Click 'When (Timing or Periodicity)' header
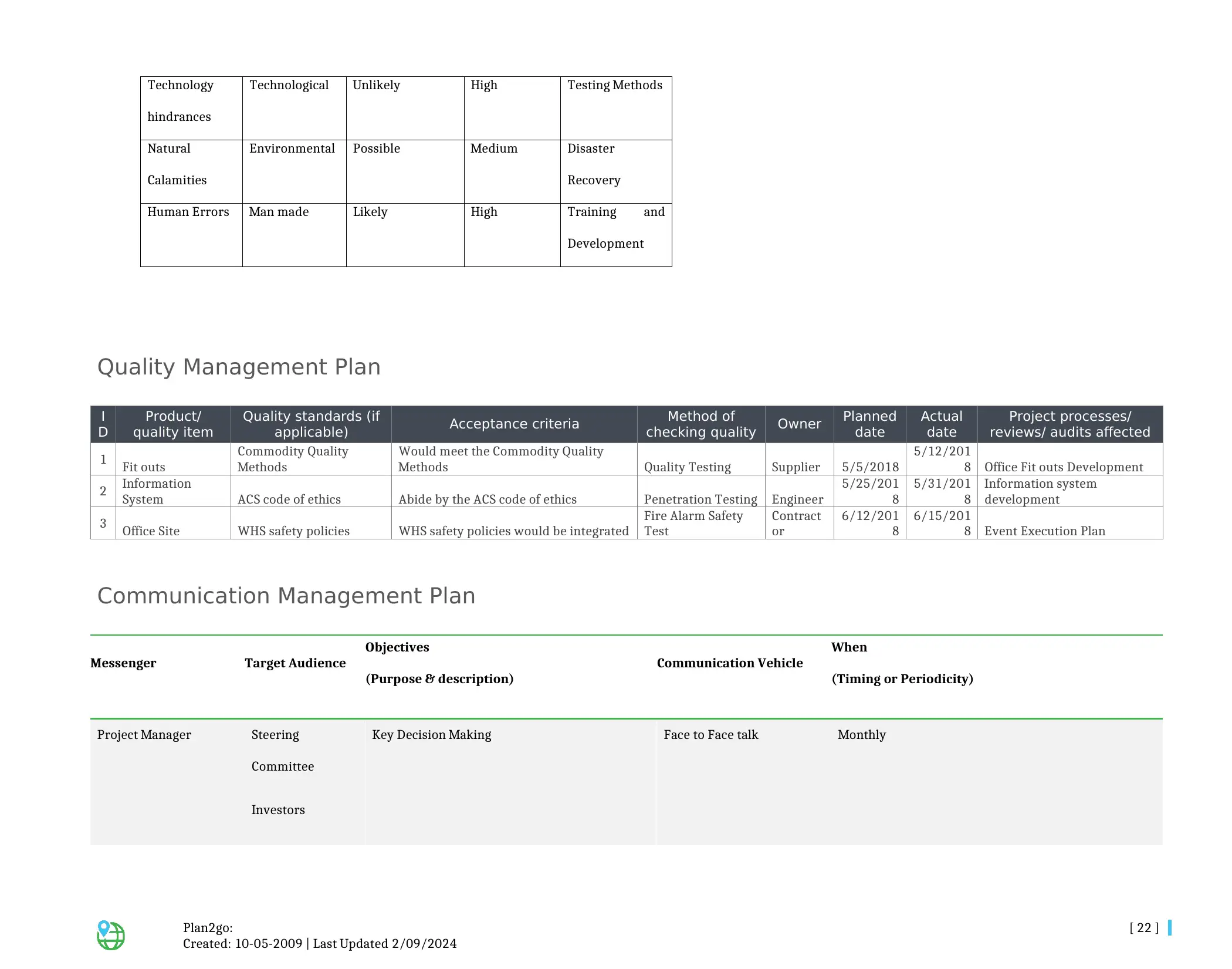 click(902, 663)
